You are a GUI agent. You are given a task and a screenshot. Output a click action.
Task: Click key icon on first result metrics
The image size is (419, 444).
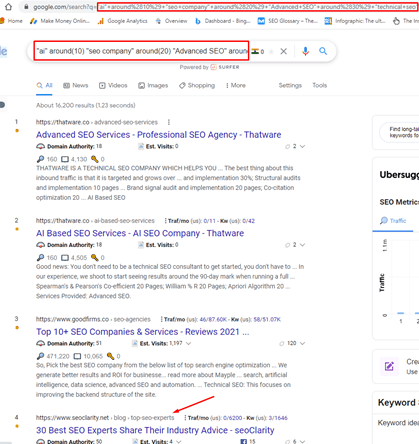coord(95,159)
